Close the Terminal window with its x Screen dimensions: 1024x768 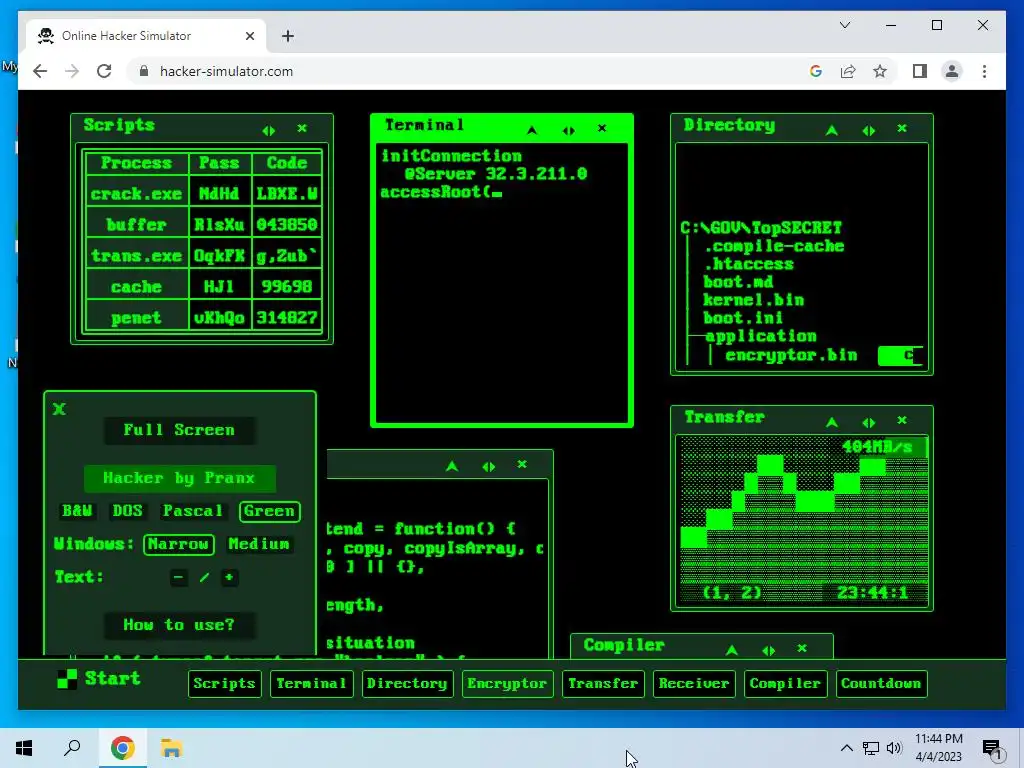pos(602,128)
